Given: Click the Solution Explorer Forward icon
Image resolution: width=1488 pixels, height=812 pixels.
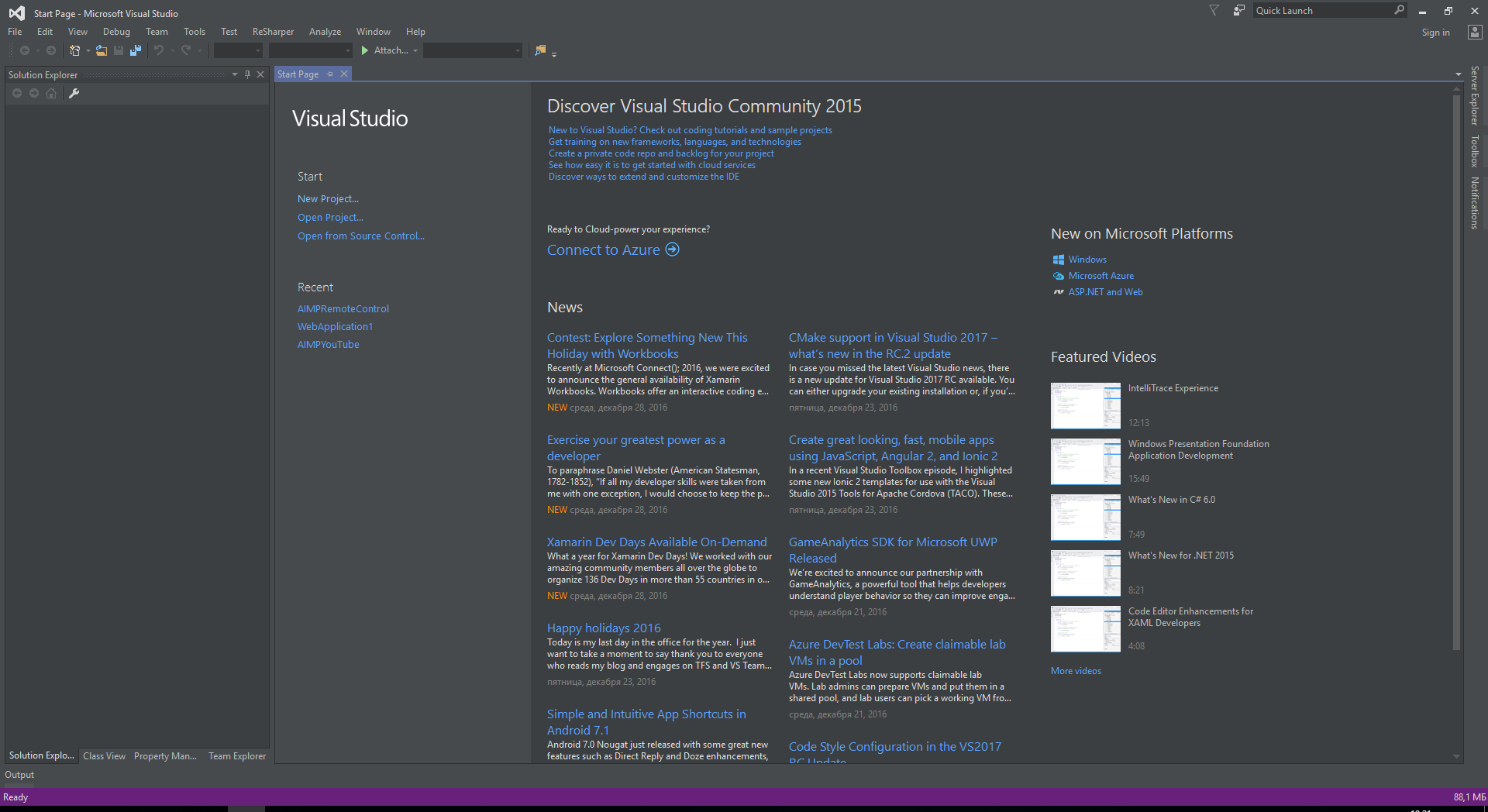Looking at the screenshot, I should 34,93.
